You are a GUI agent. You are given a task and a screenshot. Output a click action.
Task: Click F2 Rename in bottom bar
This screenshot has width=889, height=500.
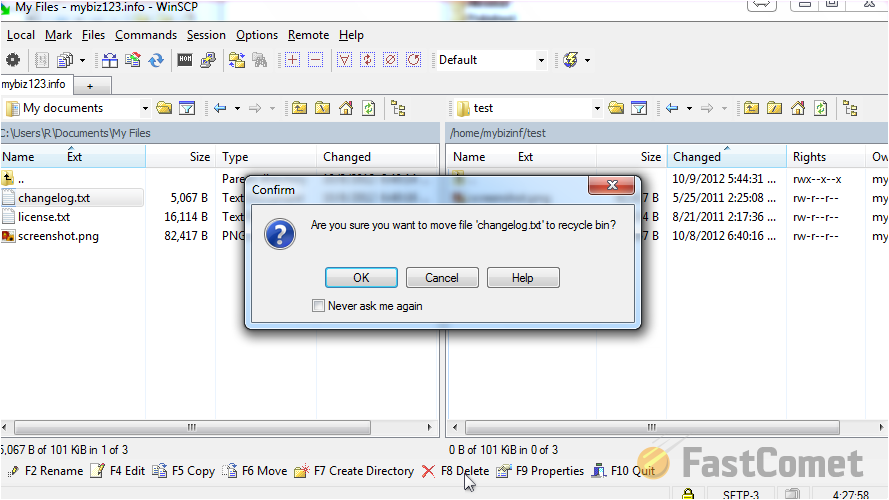click(45, 471)
